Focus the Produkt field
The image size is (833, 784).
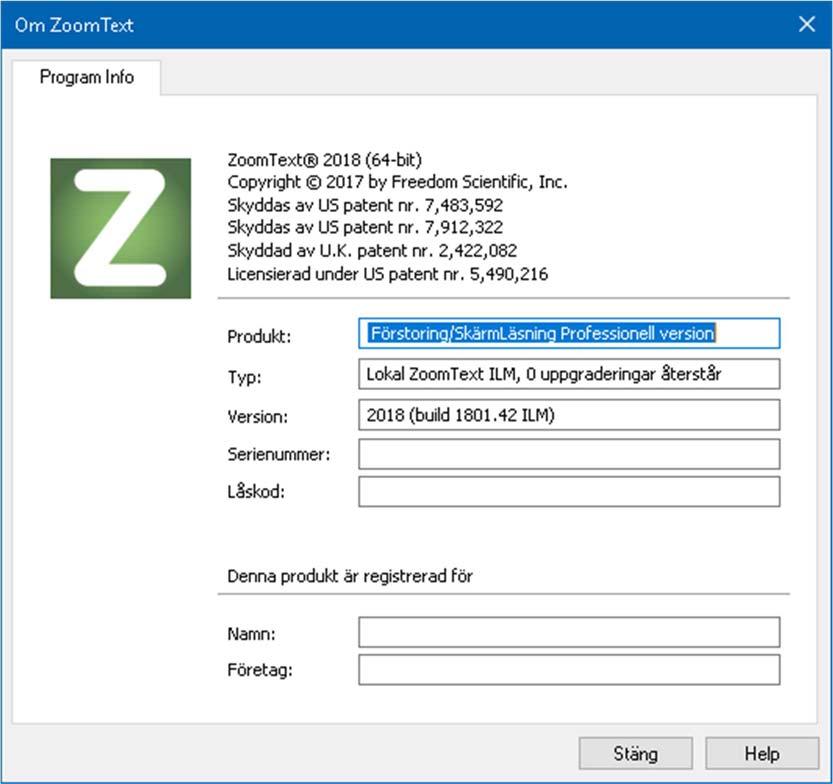click(569, 334)
